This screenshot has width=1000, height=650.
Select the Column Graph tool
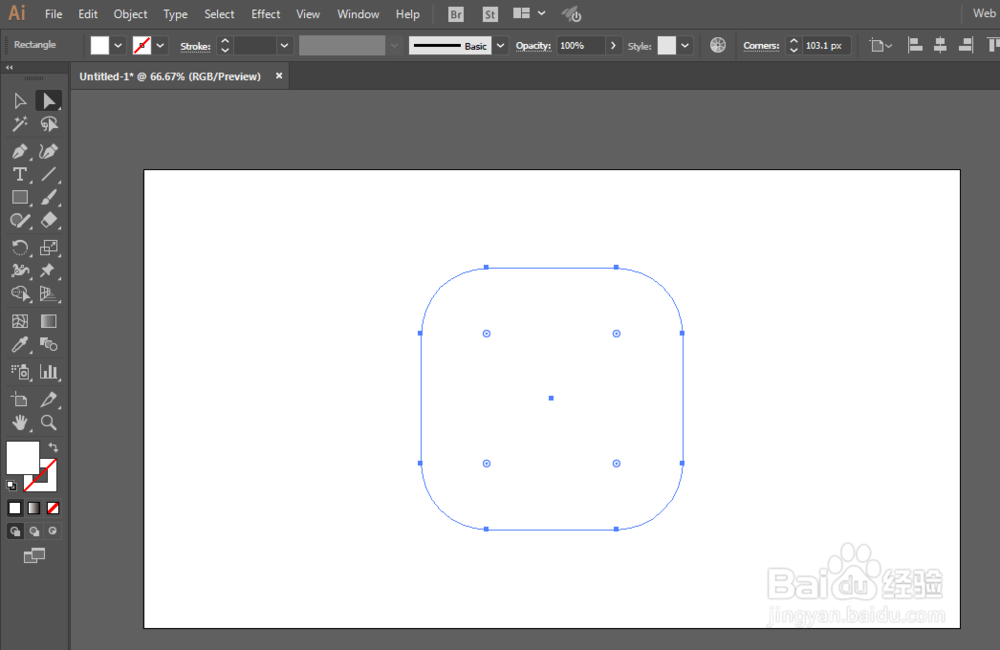[x=48, y=372]
